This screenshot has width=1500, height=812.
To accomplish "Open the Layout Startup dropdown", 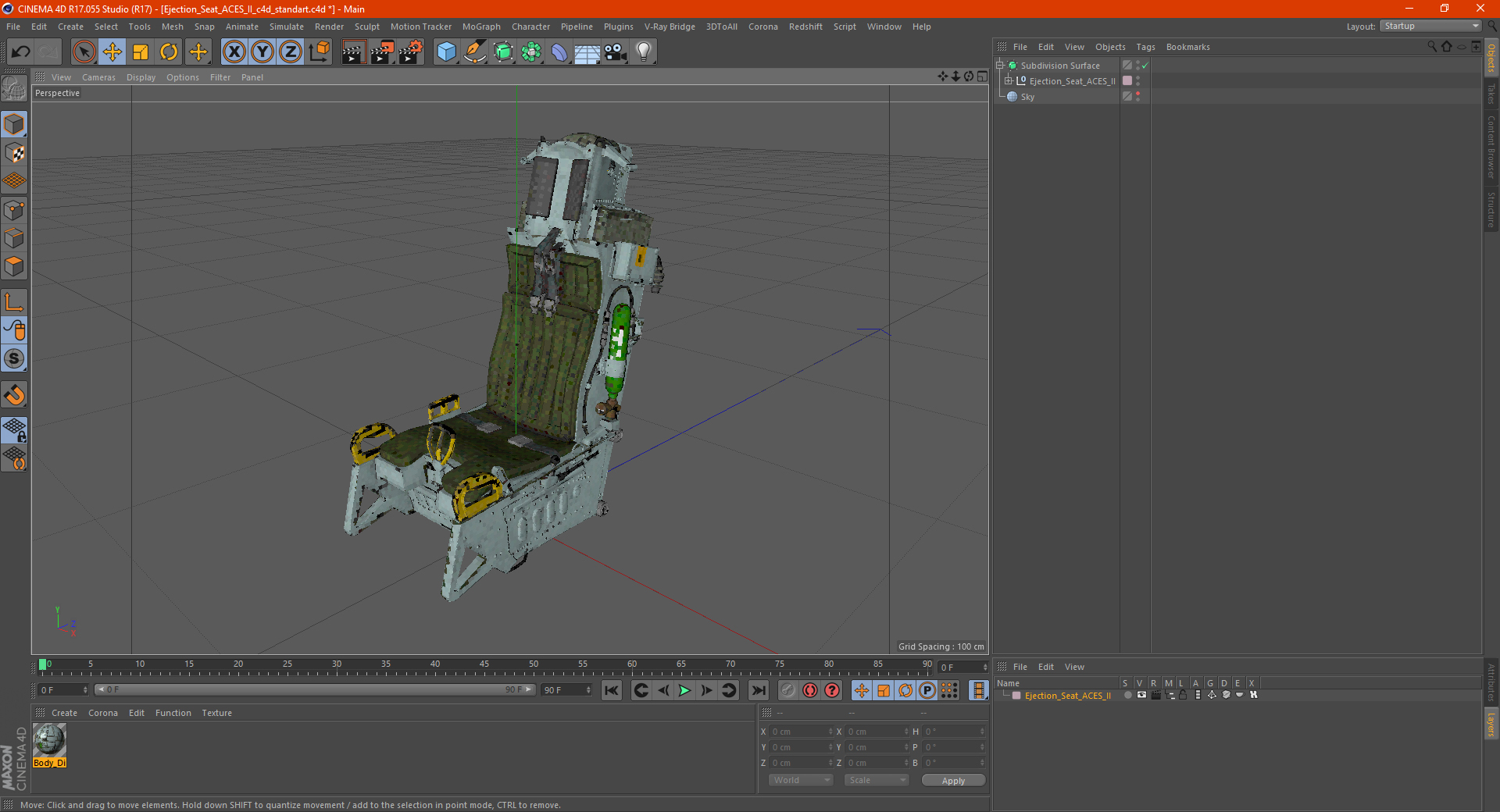I will coord(1430,27).
